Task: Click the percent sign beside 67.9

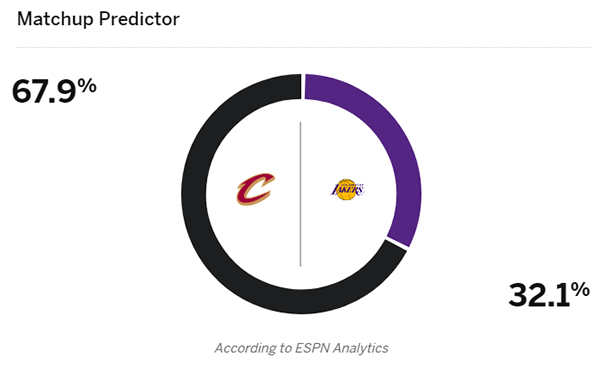Action: pos(87,85)
